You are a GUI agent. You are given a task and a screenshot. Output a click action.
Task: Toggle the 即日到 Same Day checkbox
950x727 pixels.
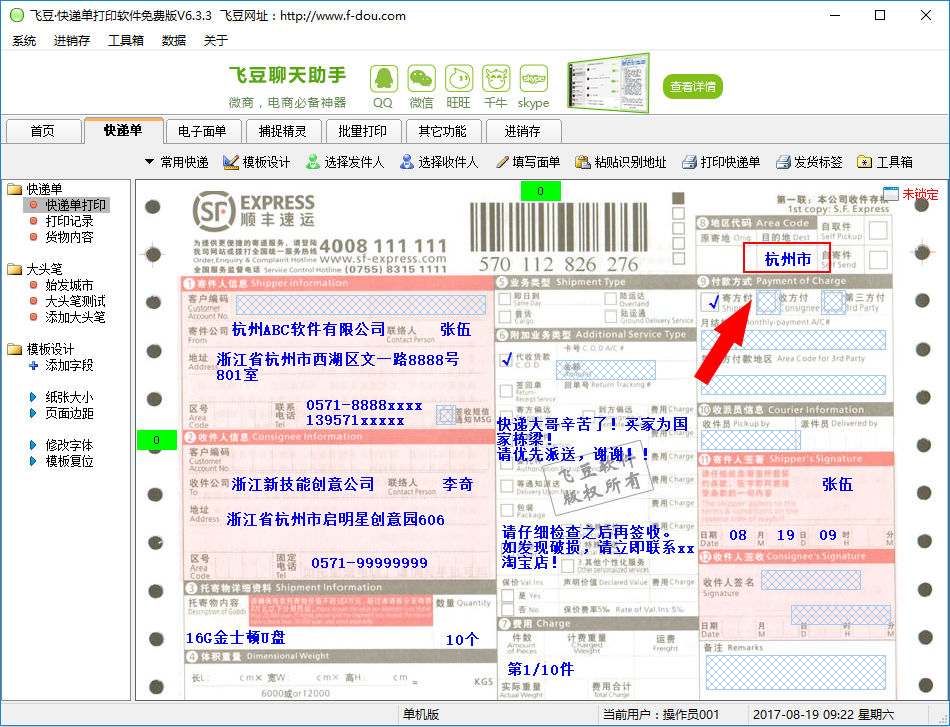click(x=505, y=299)
